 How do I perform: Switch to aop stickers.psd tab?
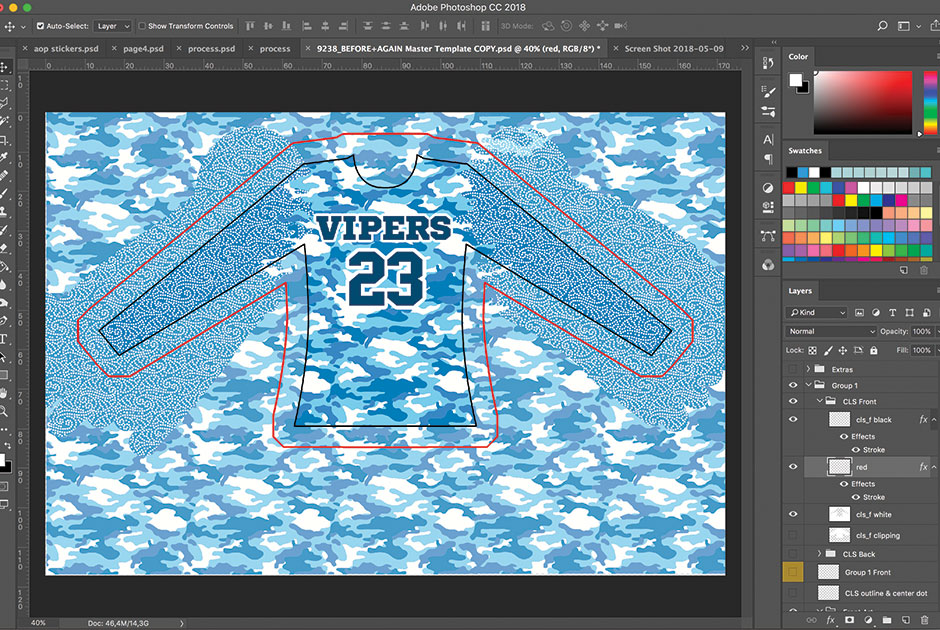click(66, 49)
